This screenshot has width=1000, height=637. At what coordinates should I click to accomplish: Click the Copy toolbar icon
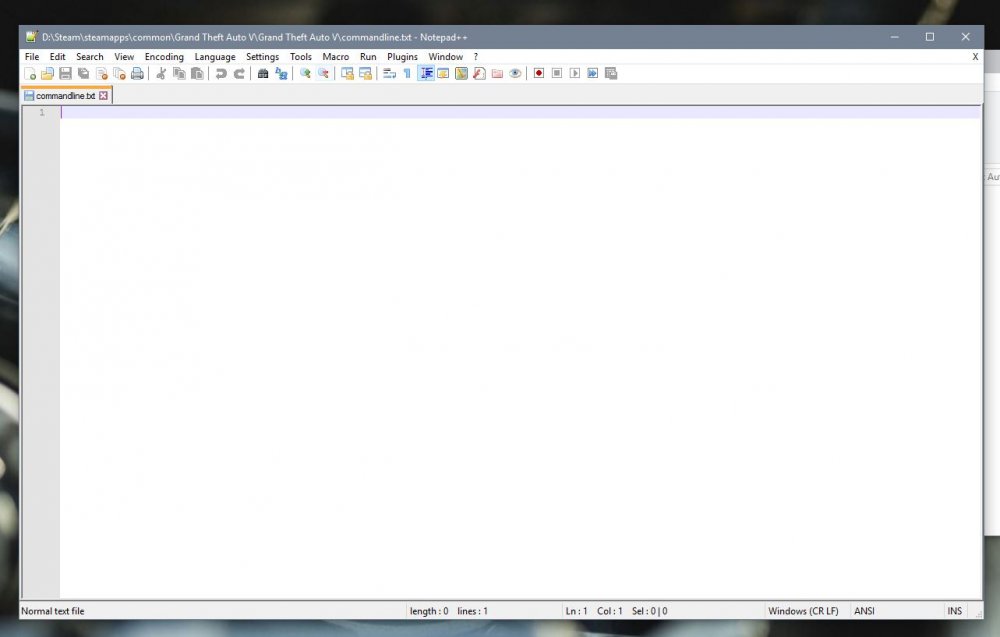[179, 73]
